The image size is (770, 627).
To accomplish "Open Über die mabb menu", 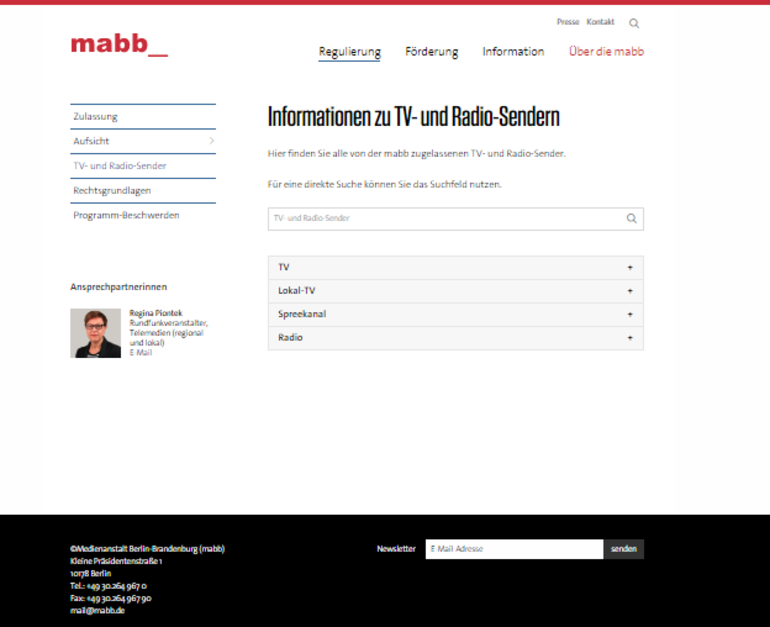I will point(606,51).
